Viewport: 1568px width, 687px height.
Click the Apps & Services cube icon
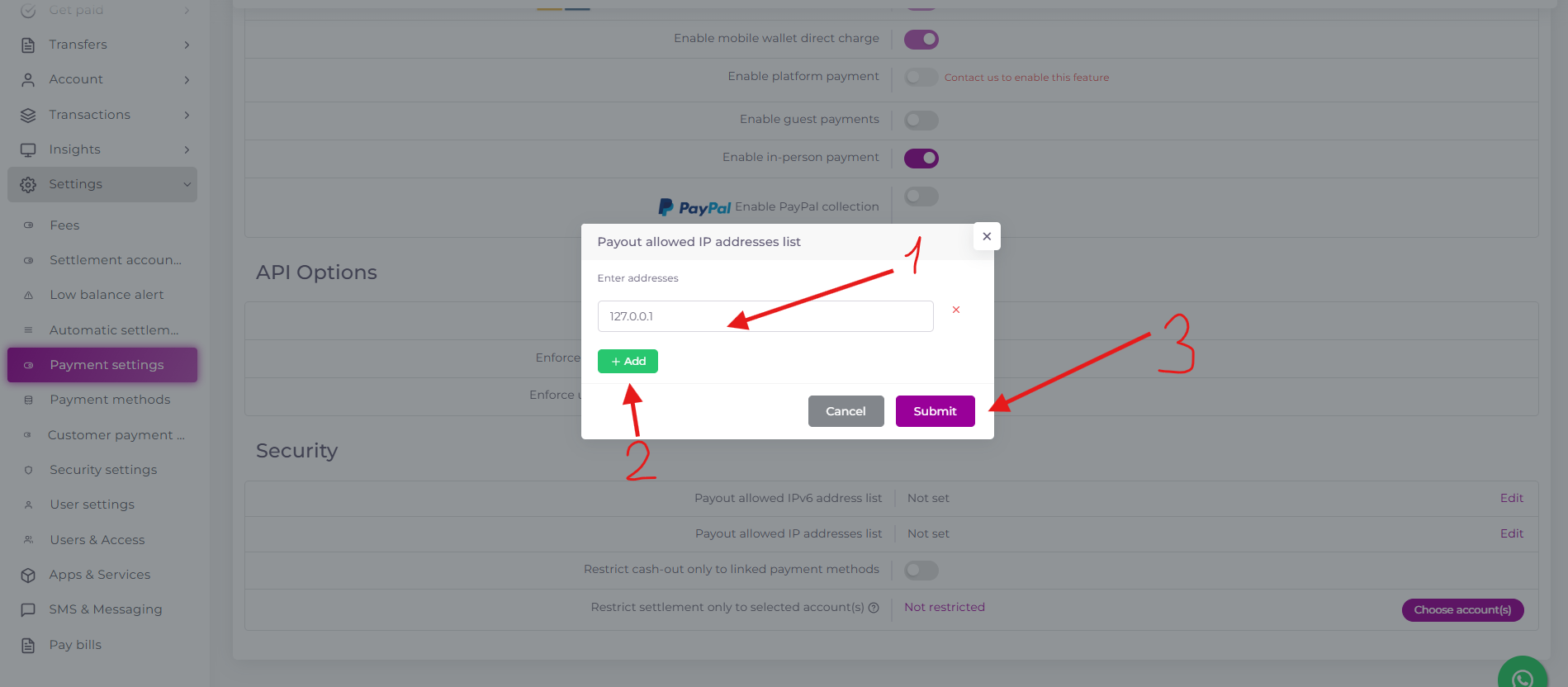[28, 575]
